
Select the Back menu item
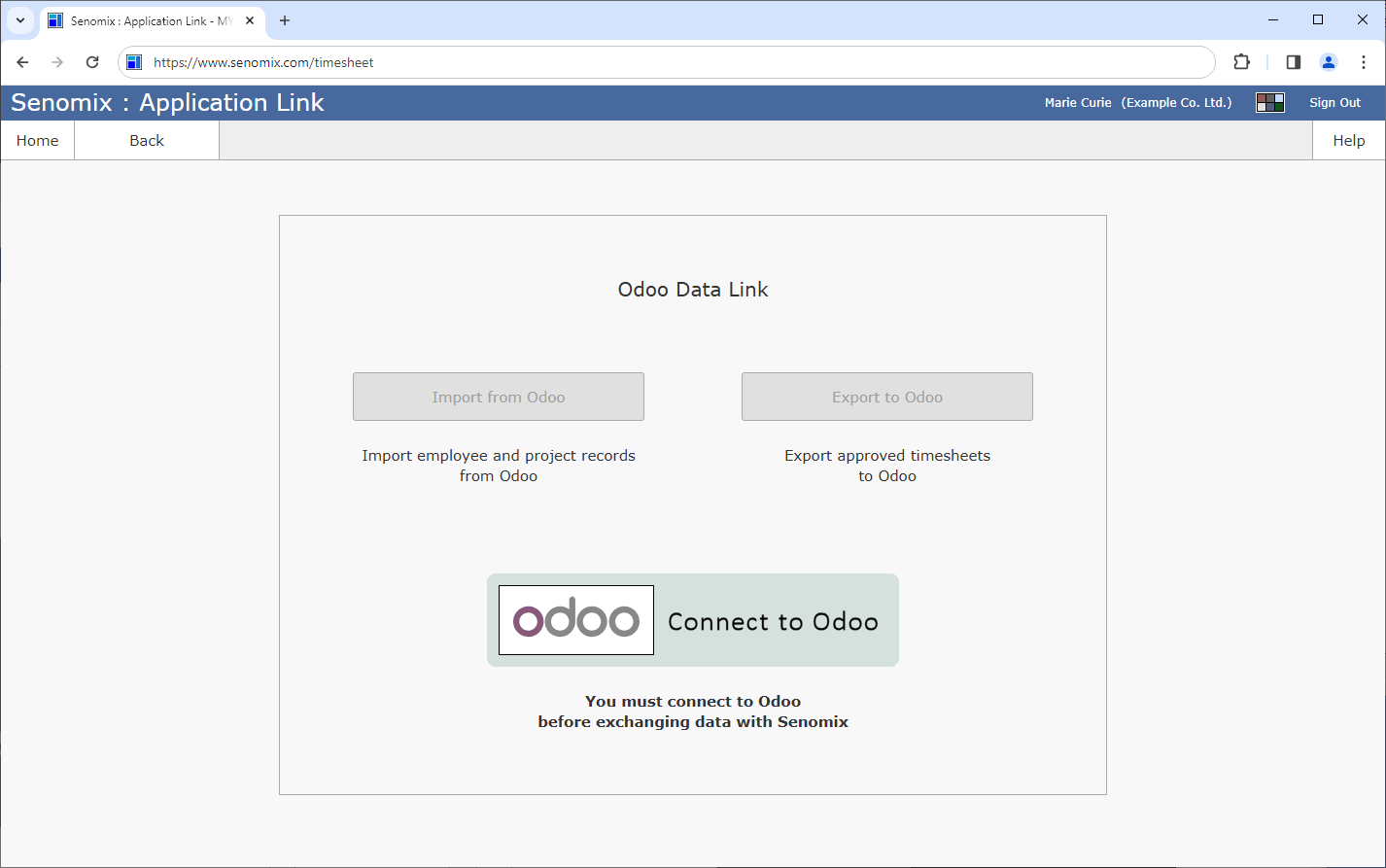147,141
